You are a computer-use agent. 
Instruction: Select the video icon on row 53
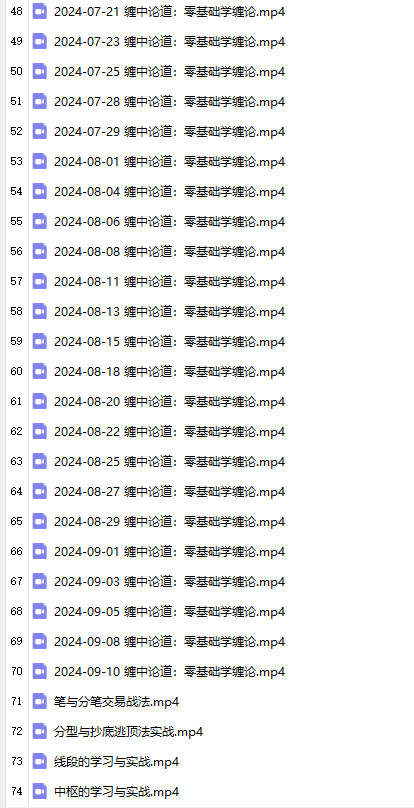pyautogui.click(x=40, y=161)
